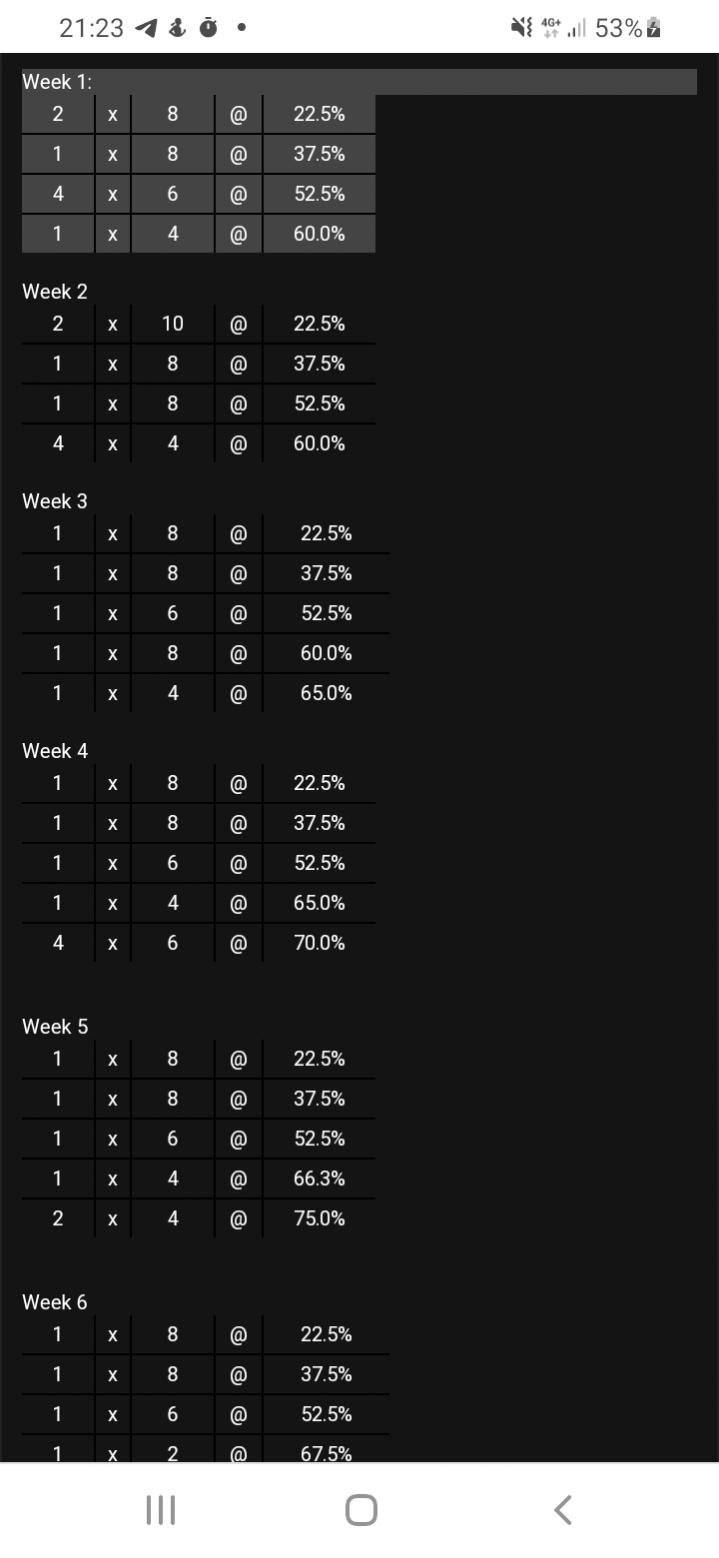Tap the 75.0% cell in Week 5
This screenshot has width=719, height=1558.
click(x=319, y=1219)
